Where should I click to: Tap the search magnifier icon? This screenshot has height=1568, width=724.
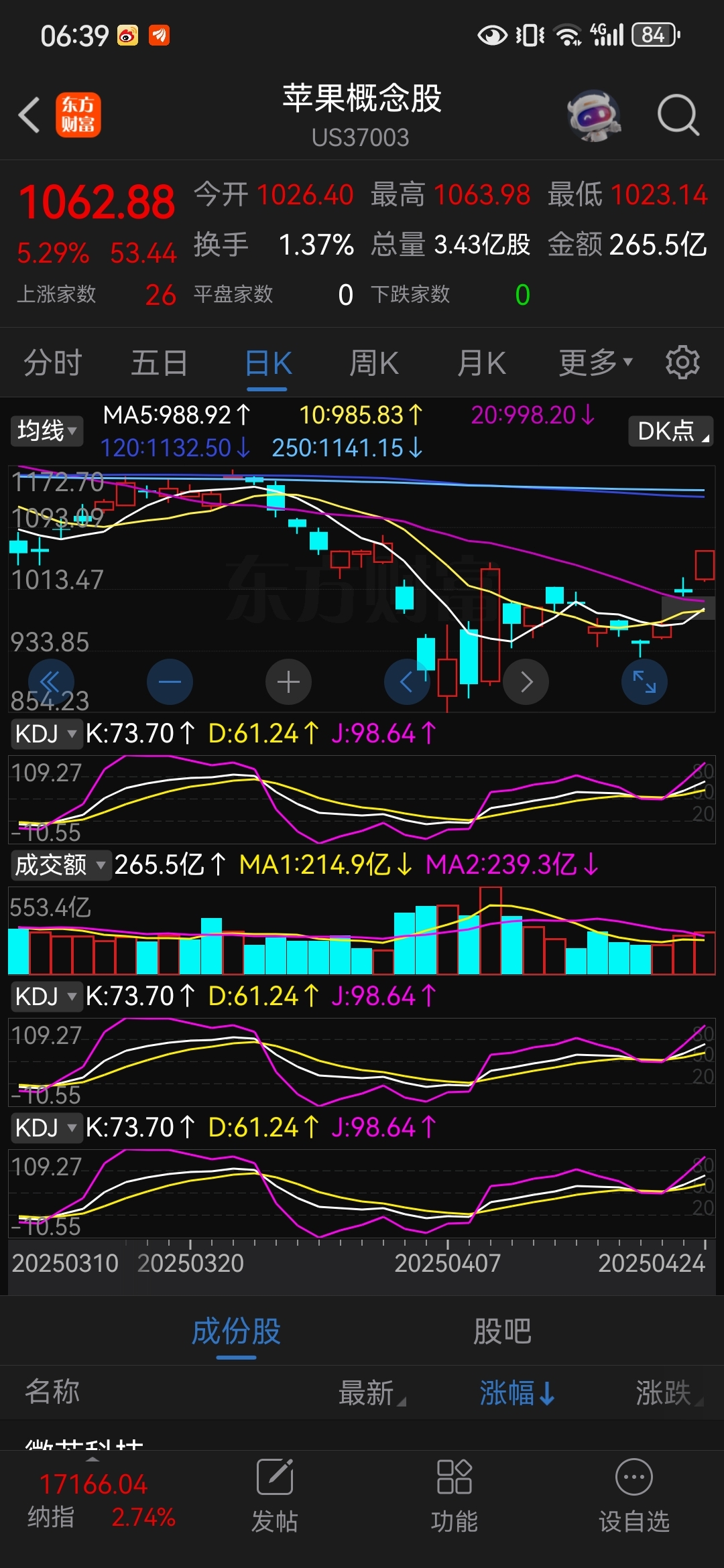[x=678, y=115]
